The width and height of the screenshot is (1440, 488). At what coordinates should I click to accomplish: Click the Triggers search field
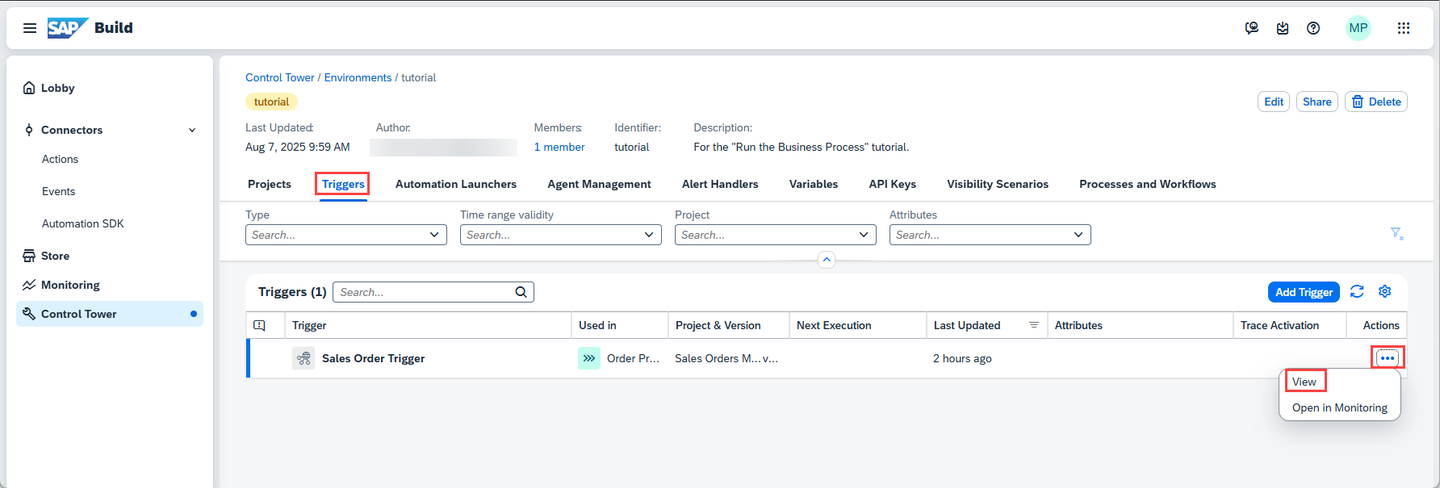(433, 292)
